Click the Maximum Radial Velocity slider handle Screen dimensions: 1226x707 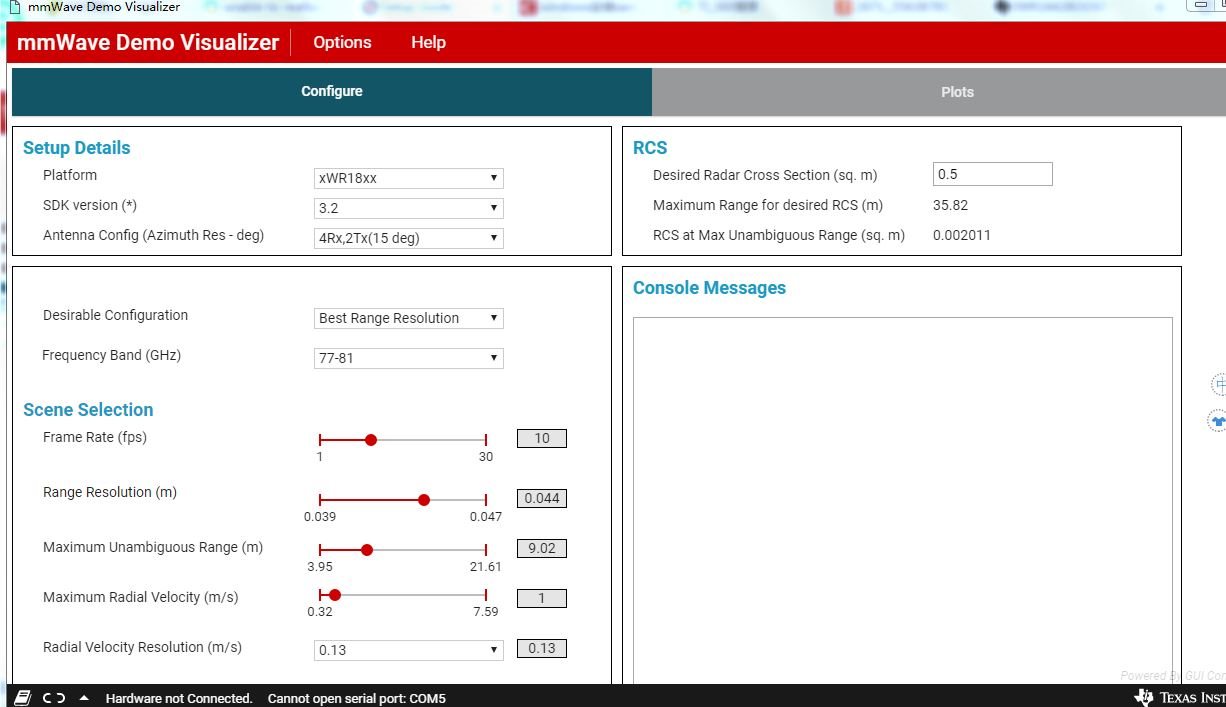pyautogui.click(x=335, y=595)
